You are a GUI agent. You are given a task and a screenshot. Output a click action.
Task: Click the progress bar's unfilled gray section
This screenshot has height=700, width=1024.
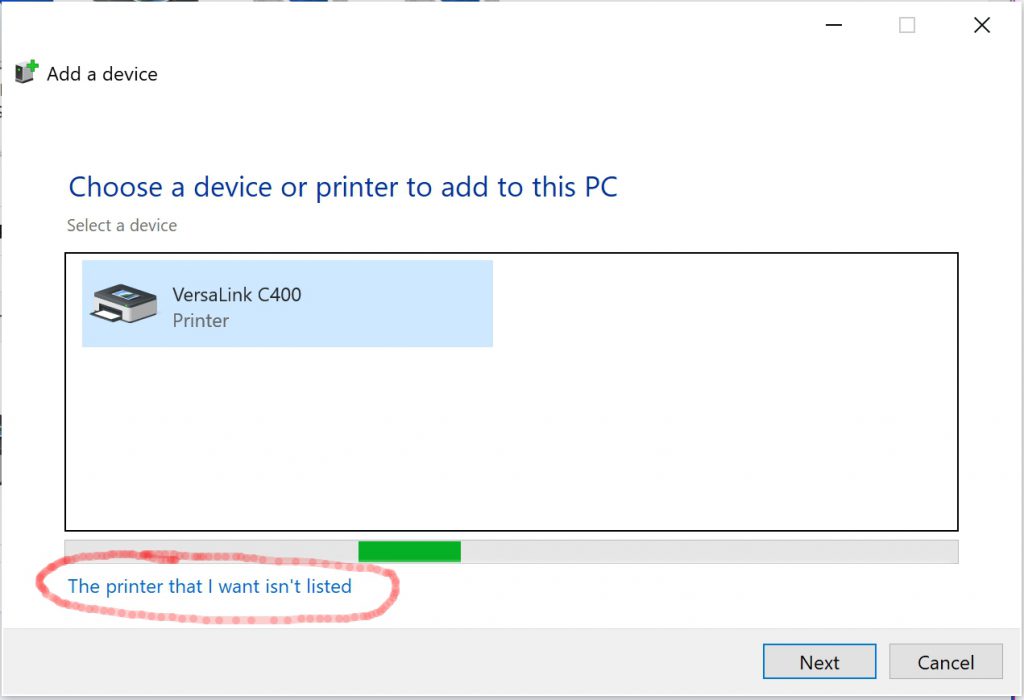point(700,551)
